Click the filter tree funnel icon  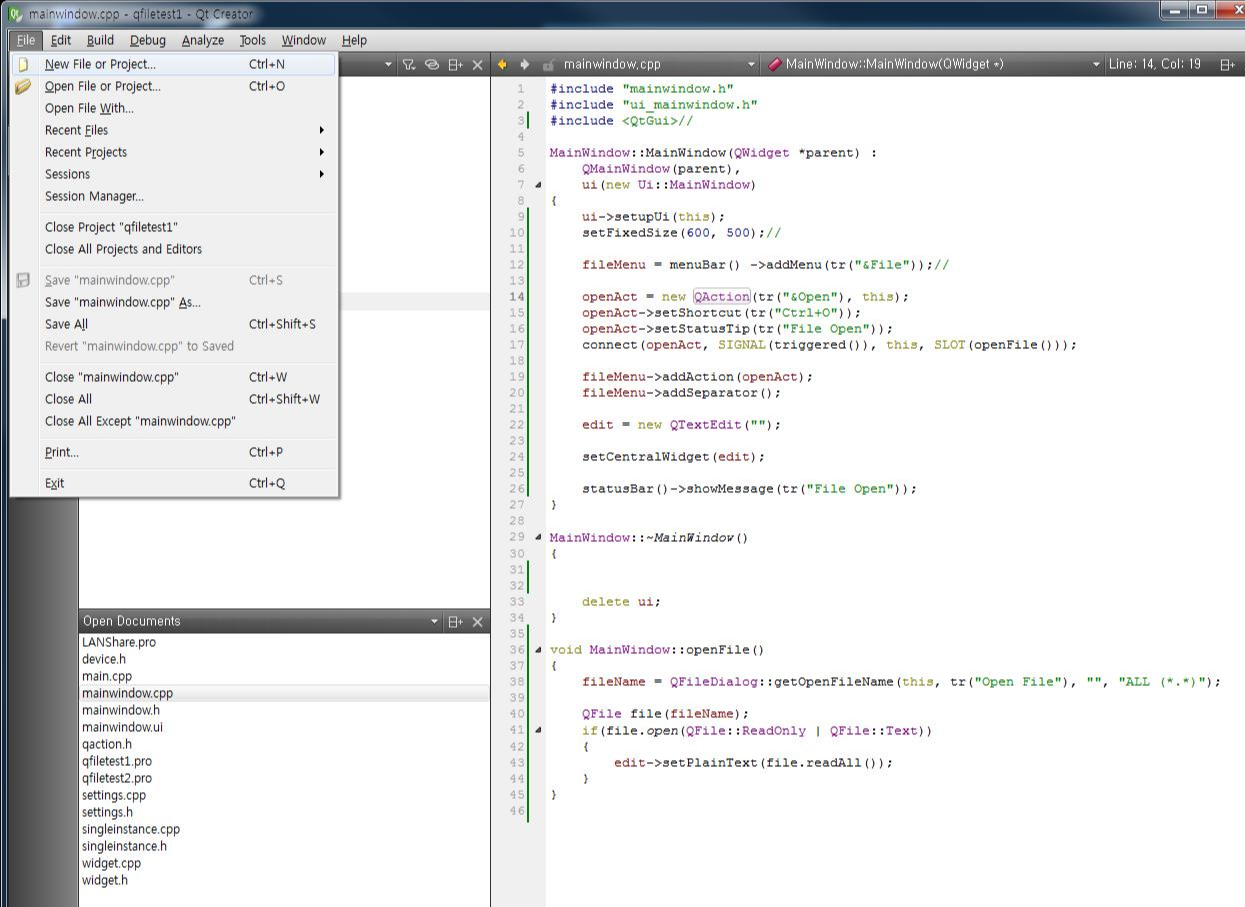point(409,64)
